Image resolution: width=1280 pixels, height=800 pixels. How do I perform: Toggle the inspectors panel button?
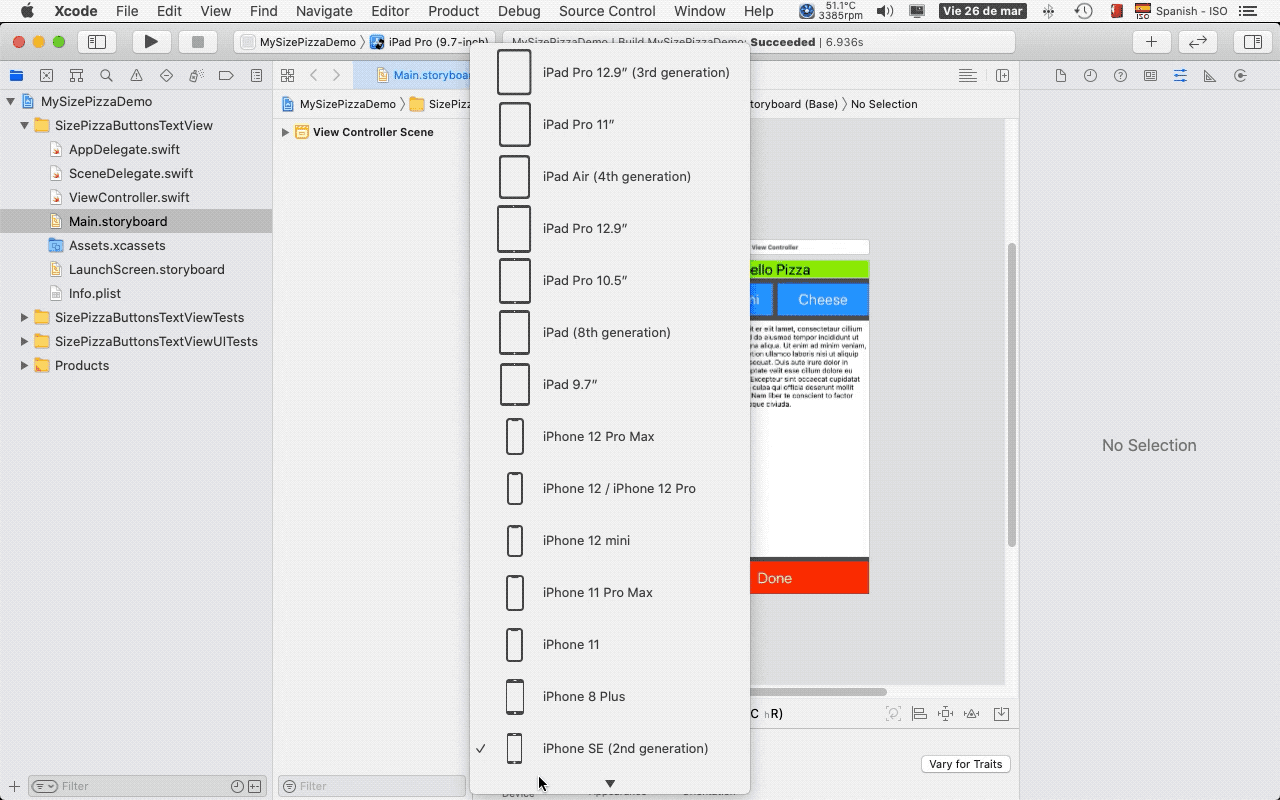pos(1252,42)
